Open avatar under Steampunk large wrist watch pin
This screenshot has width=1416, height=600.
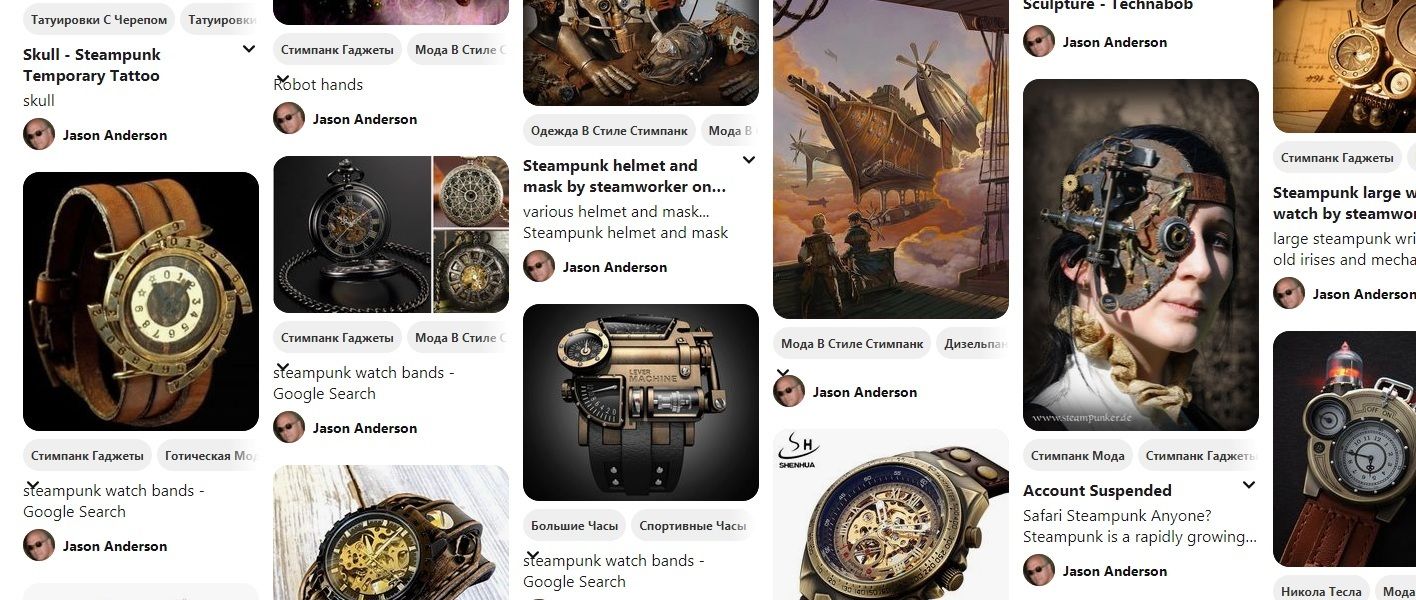click(x=1289, y=293)
